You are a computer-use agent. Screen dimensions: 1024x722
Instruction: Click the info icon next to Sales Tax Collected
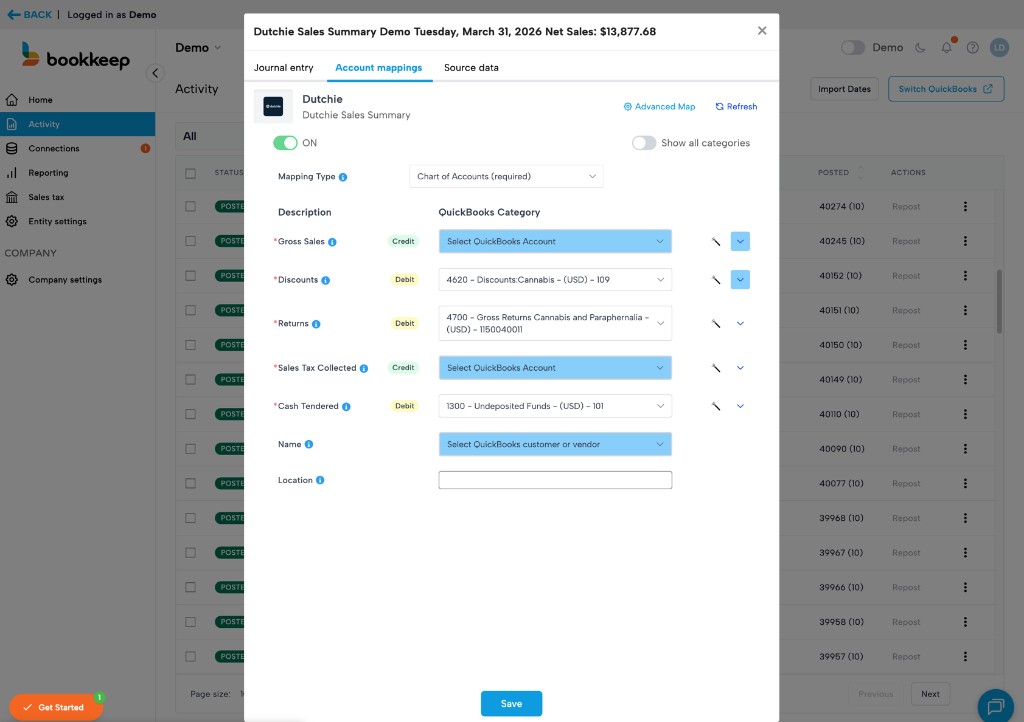click(x=362, y=367)
